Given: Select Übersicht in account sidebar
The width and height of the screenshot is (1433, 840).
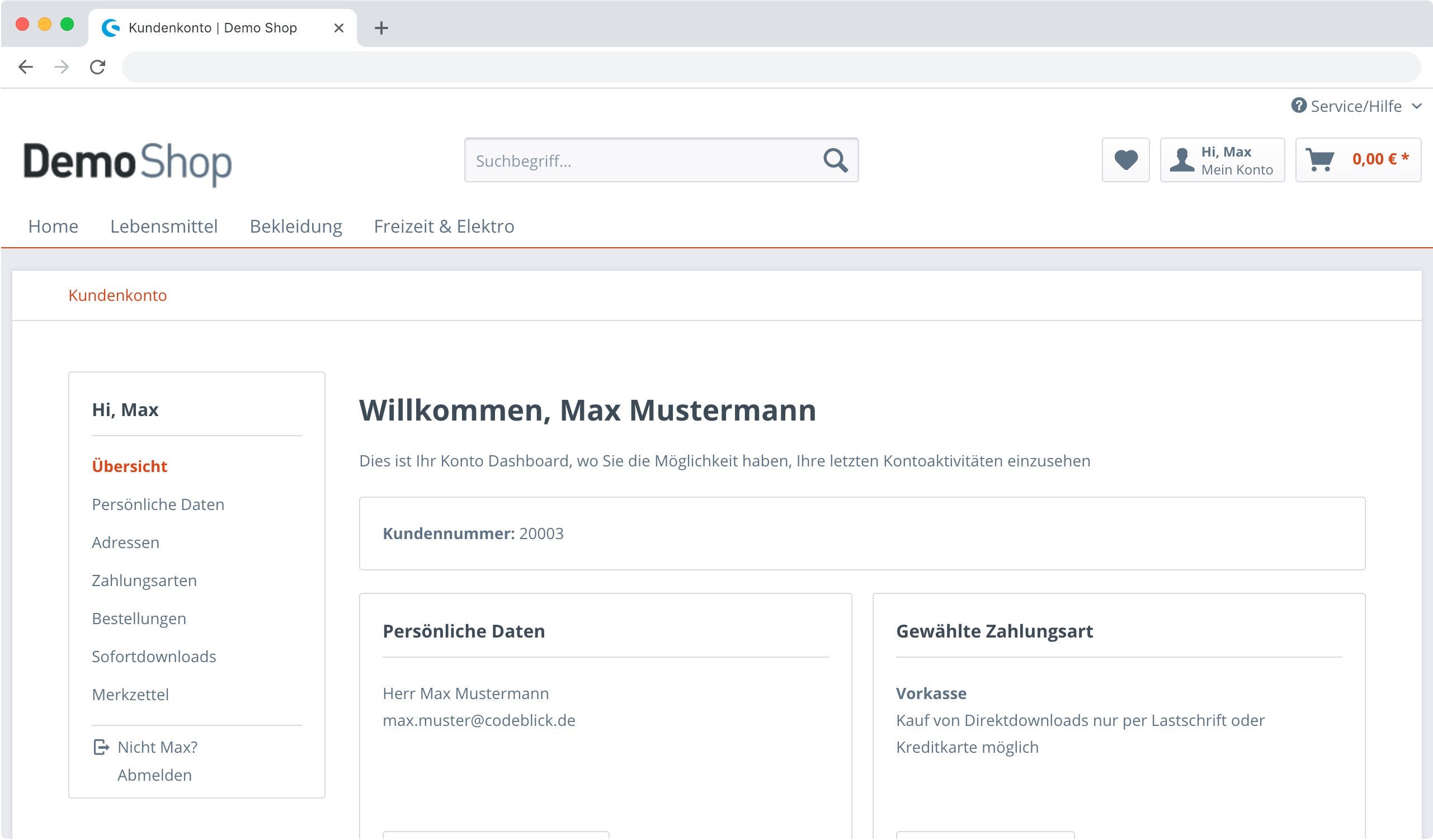Looking at the screenshot, I should pyautogui.click(x=130, y=466).
